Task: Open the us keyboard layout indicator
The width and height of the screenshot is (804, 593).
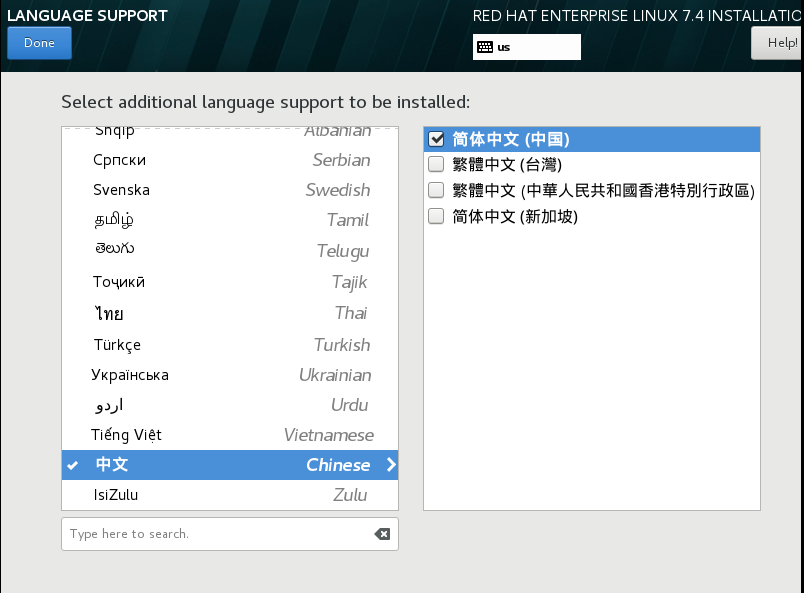Action: coord(527,47)
